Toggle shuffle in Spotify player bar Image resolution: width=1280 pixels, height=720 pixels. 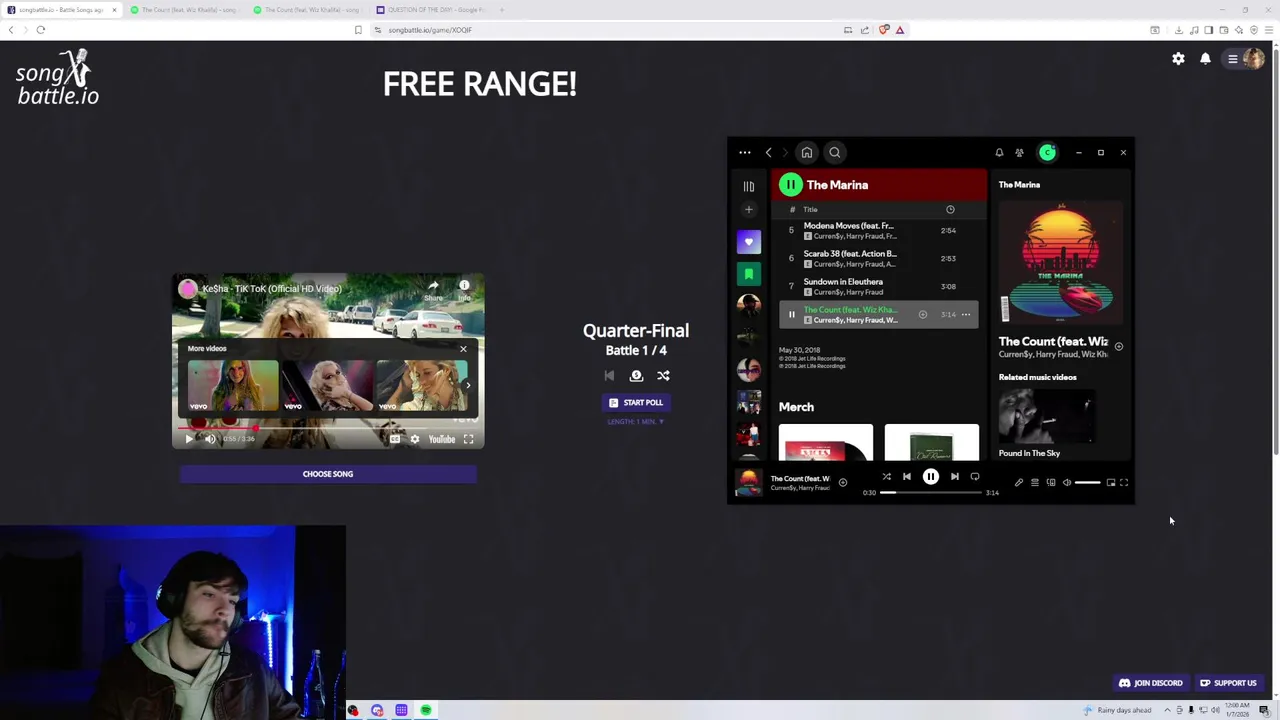(x=886, y=477)
